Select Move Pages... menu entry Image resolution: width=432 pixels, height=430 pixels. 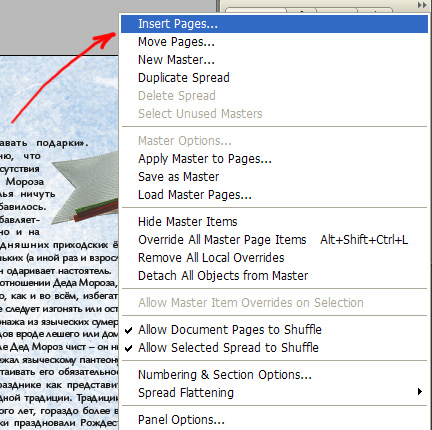274,42
